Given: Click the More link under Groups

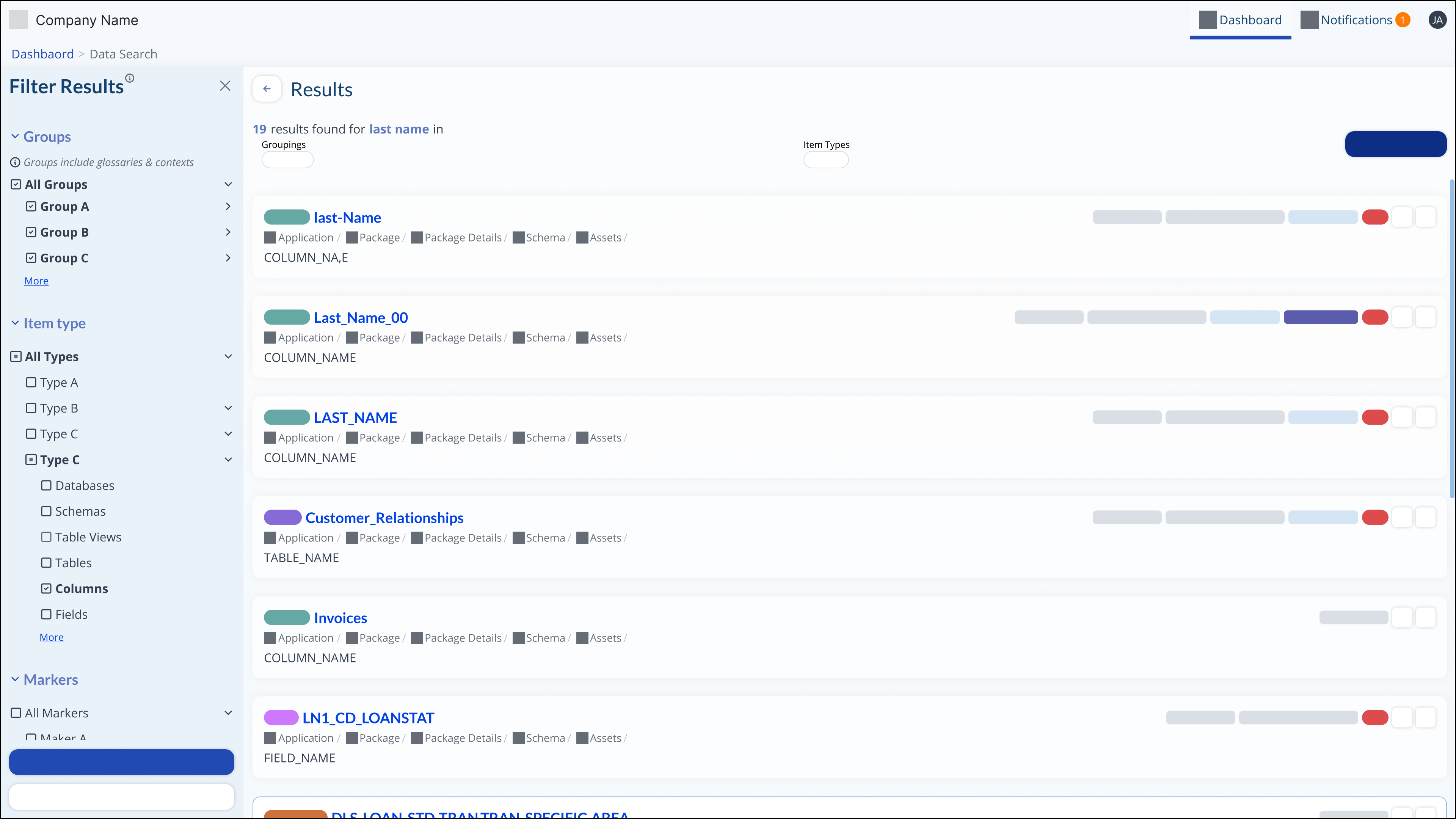Looking at the screenshot, I should click(36, 281).
